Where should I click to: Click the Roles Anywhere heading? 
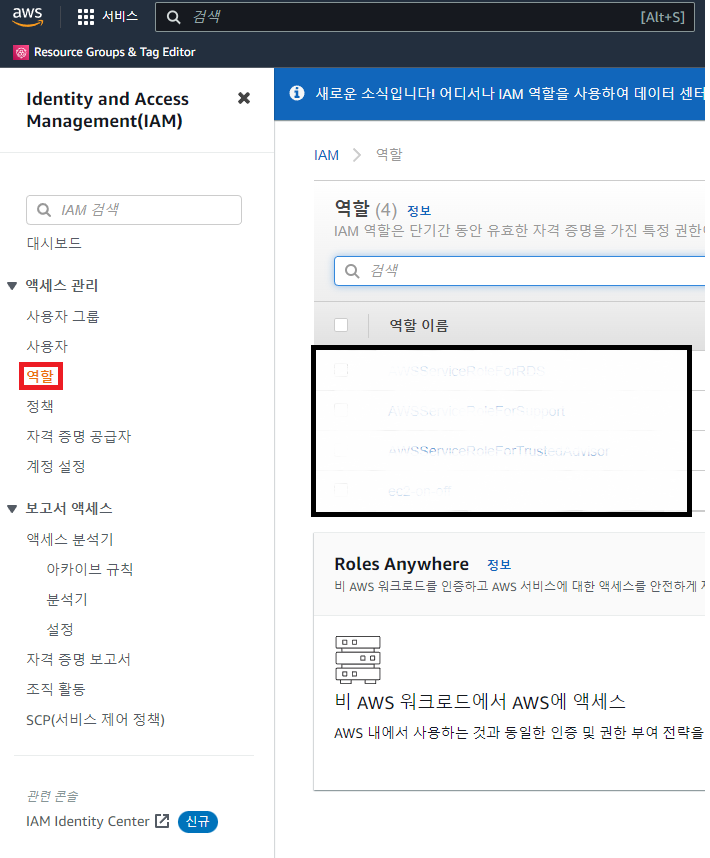(x=401, y=564)
